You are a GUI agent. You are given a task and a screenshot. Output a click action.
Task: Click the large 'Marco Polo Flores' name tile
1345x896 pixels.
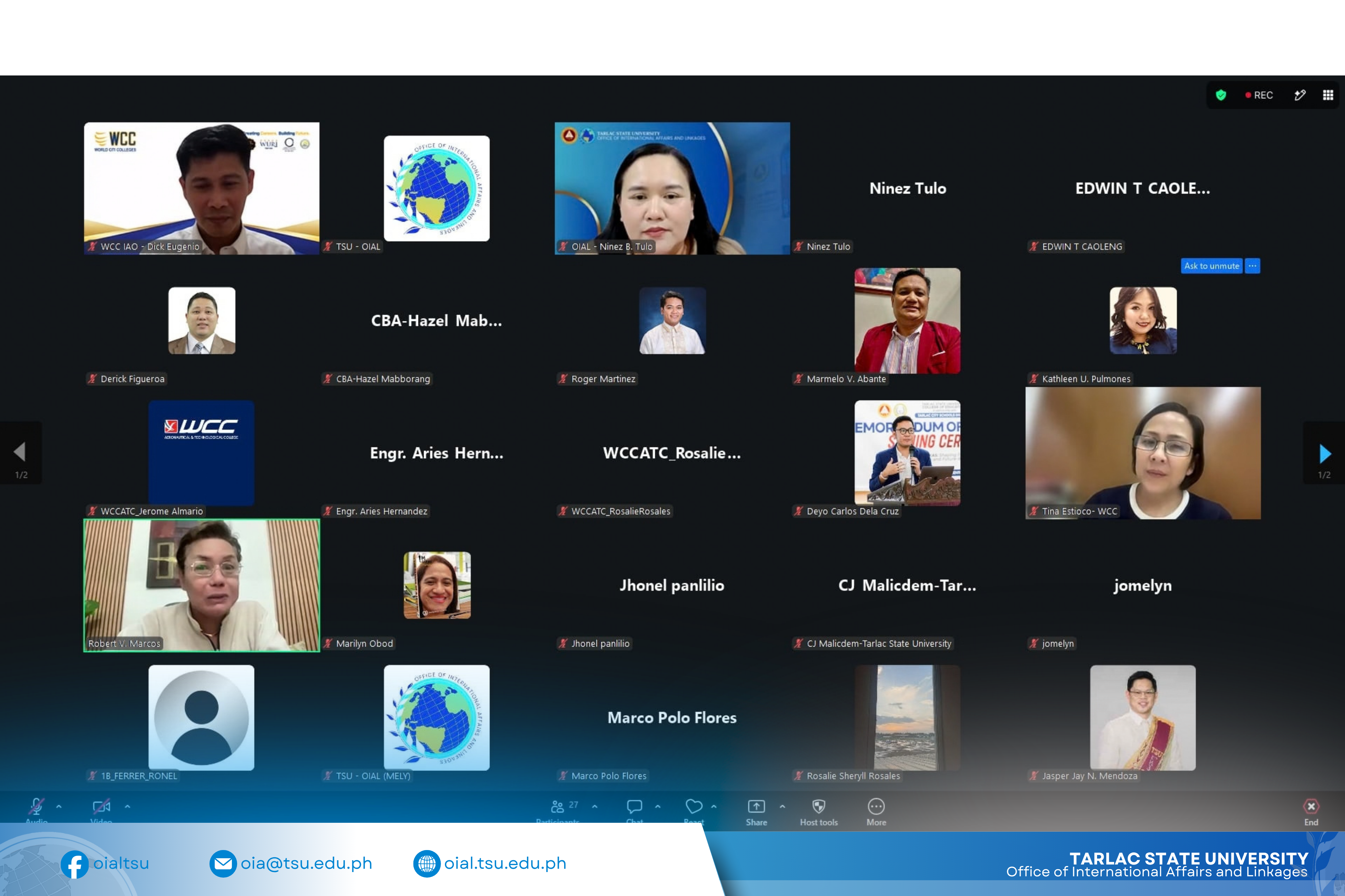672,717
